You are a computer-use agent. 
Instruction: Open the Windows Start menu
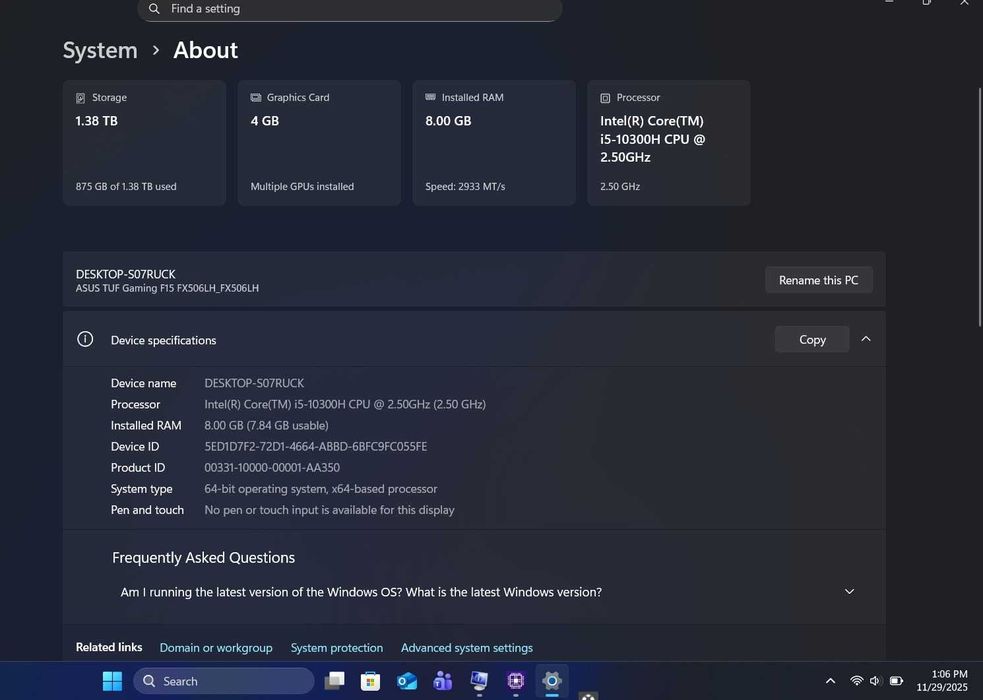click(112, 681)
